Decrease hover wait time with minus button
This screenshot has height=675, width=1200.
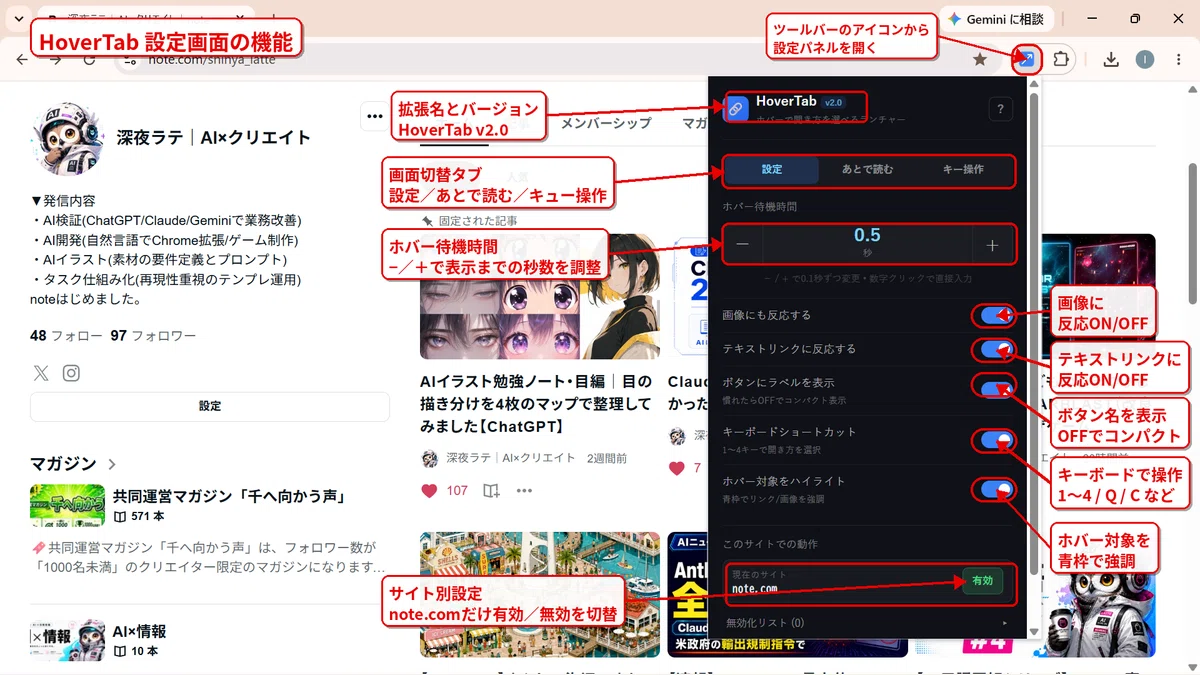[x=743, y=244]
